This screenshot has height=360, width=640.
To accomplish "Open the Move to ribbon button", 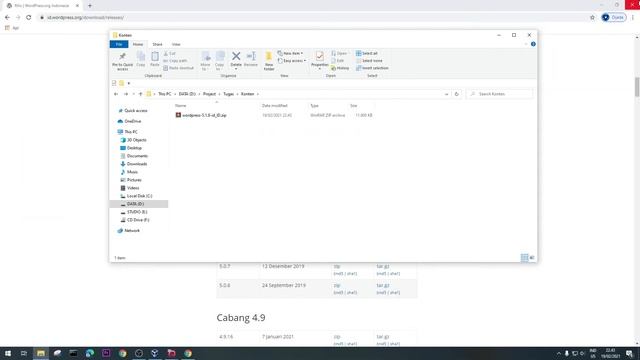I will pos(205,61).
